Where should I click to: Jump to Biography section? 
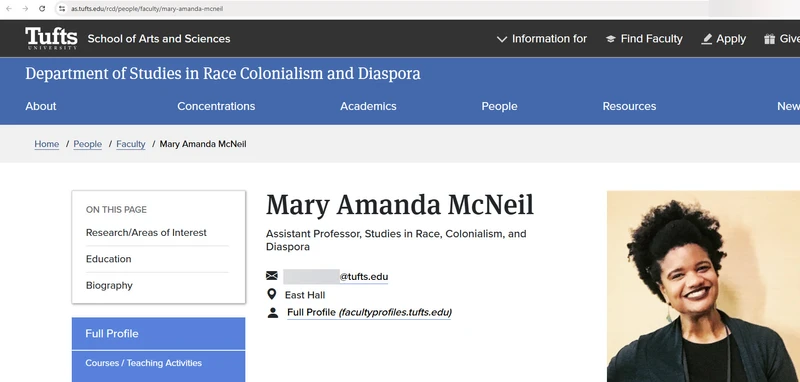(x=109, y=286)
